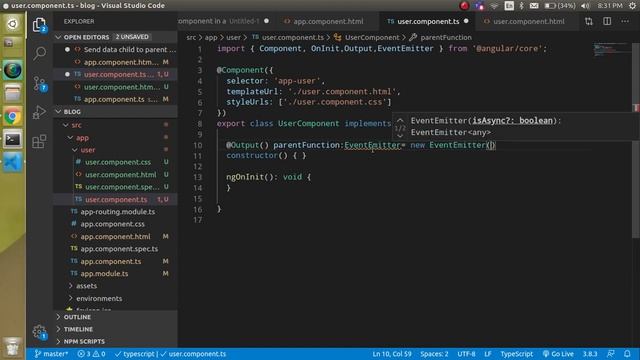Viewport: 640px width, 360px height.
Task: Open editor More Actions ellipsis menu
Action: click(625, 21)
